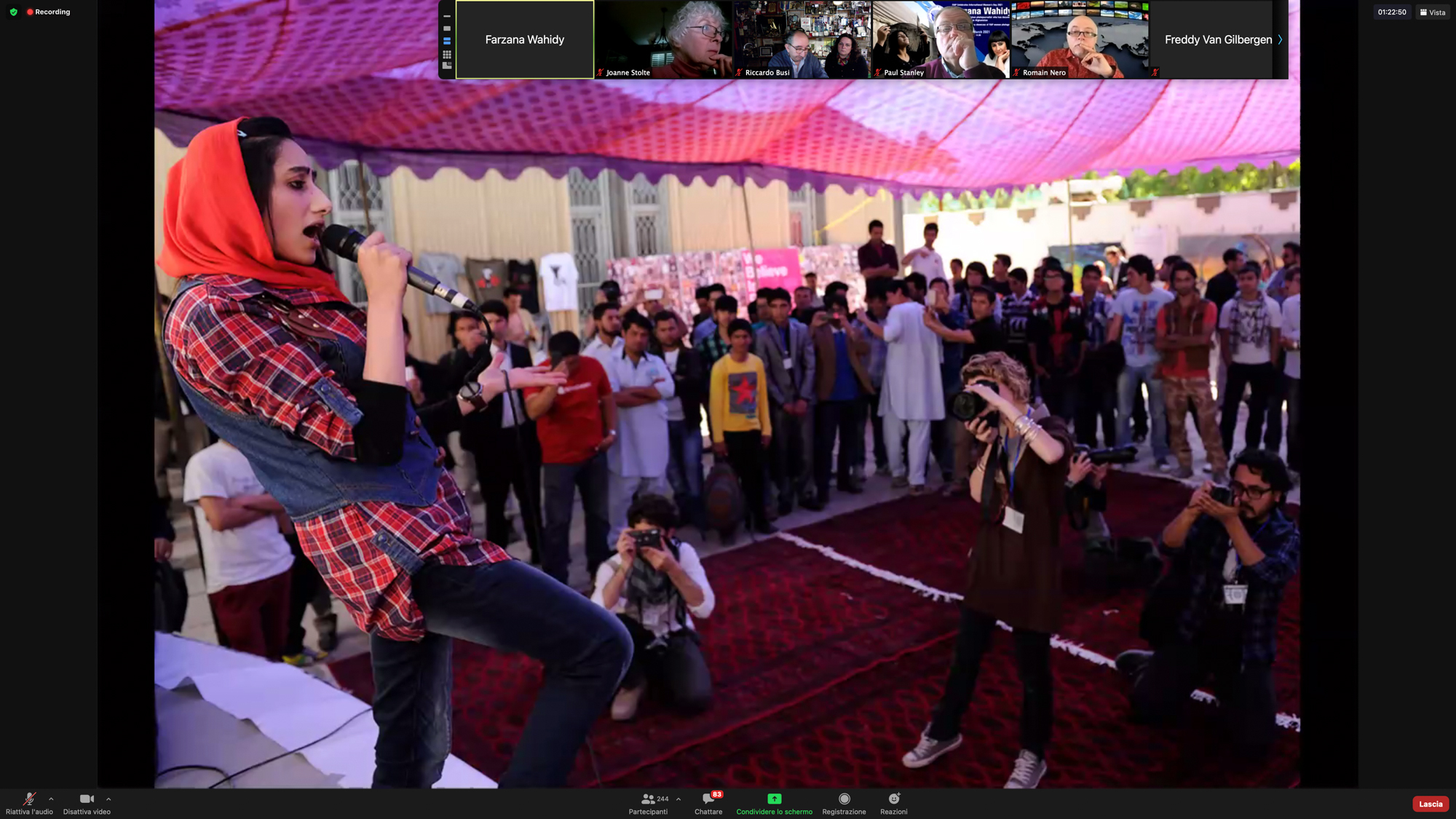The image size is (1456, 819).
Task: Click the red Recording indicator
Action: (49, 12)
